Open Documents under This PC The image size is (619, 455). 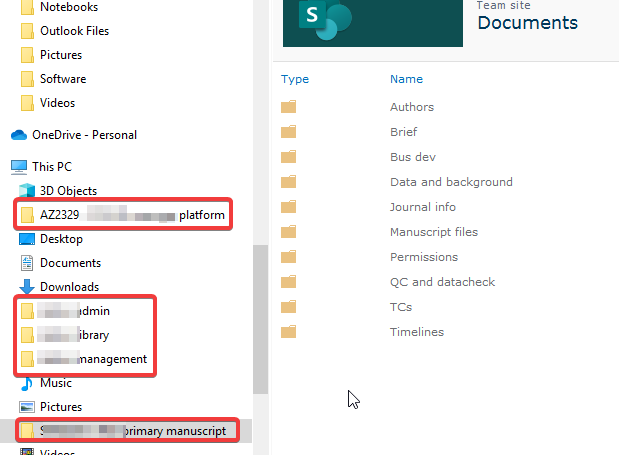(x=70, y=263)
